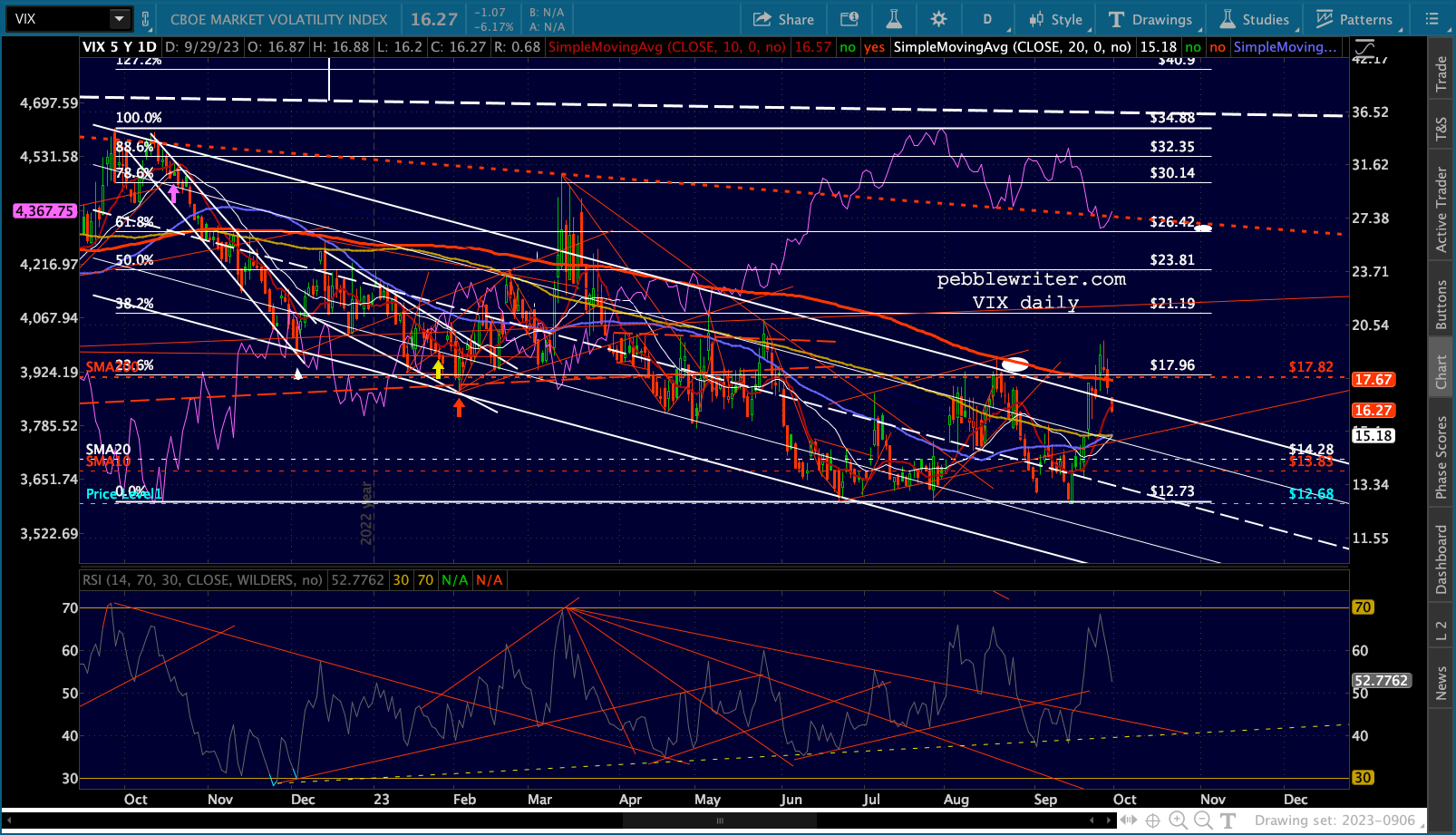Screen dimensions: 1456x835
Task: Click the zoom in magnifier icon
Action: pos(1178,820)
